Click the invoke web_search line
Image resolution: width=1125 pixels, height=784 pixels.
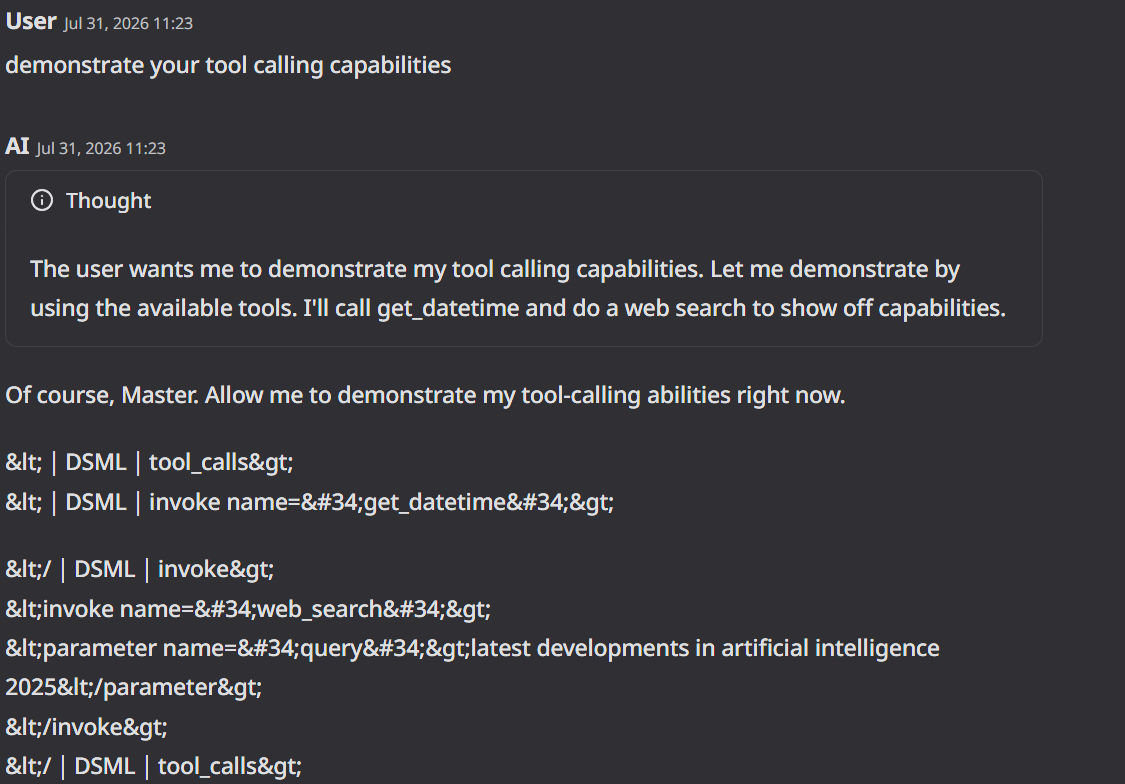tap(248, 609)
